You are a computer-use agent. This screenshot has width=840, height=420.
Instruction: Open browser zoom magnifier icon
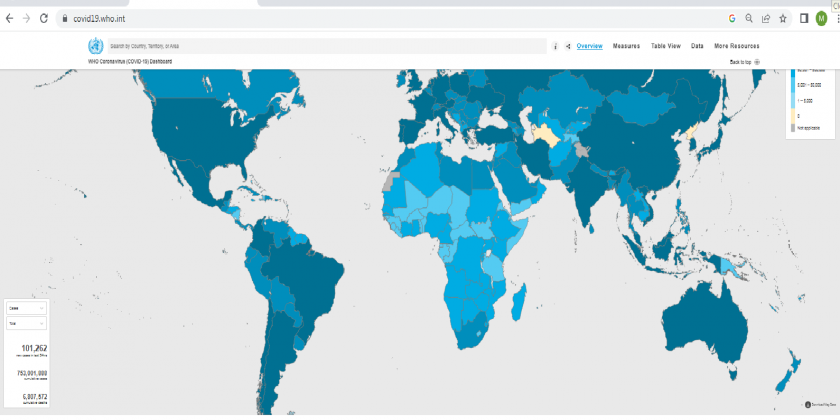[x=748, y=18]
